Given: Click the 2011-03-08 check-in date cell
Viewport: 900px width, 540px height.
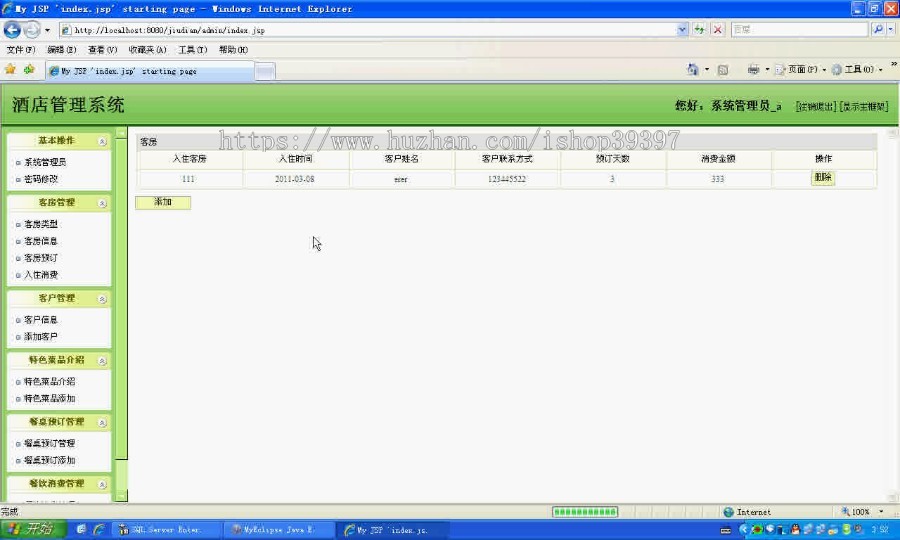Looking at the screenshot, I should (x=294, y=179).
